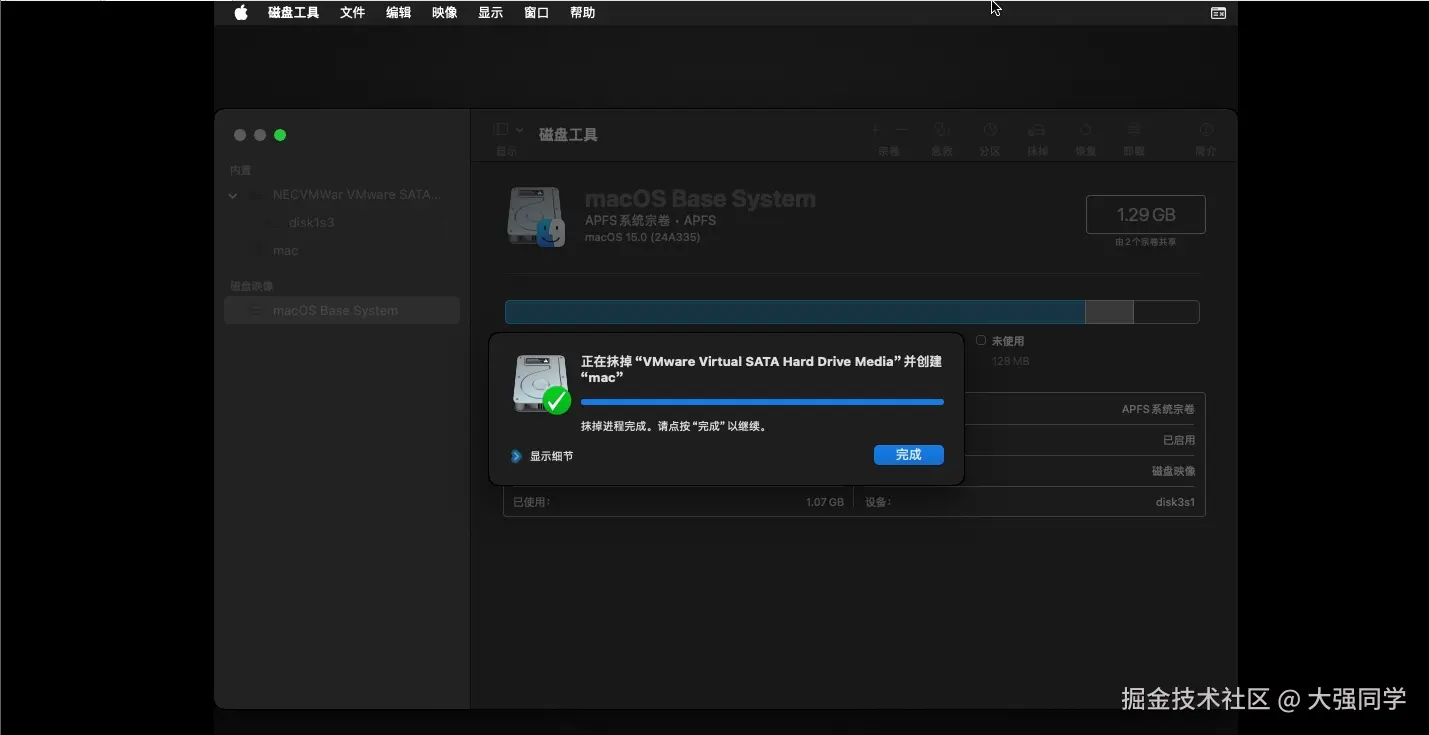Click the menu bar icon at top right
The image size is (1429, 735).
[1218, 13]
